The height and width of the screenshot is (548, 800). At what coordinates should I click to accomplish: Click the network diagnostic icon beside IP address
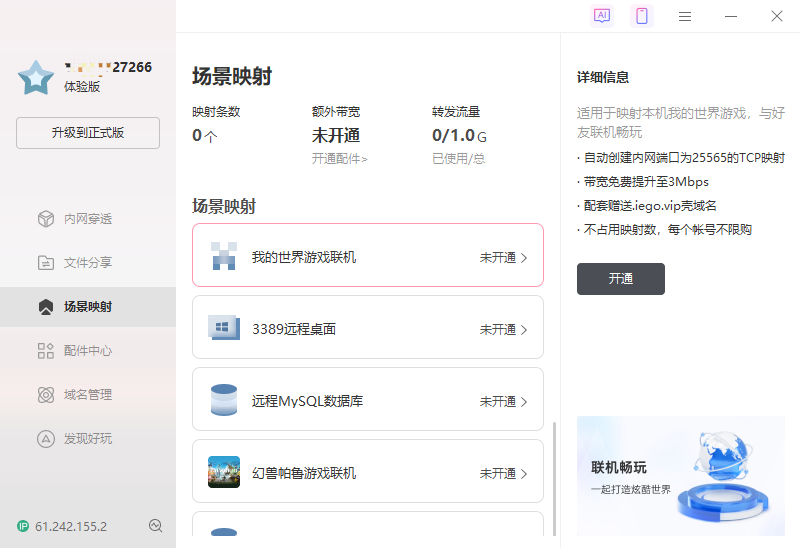tap(155, 526)
